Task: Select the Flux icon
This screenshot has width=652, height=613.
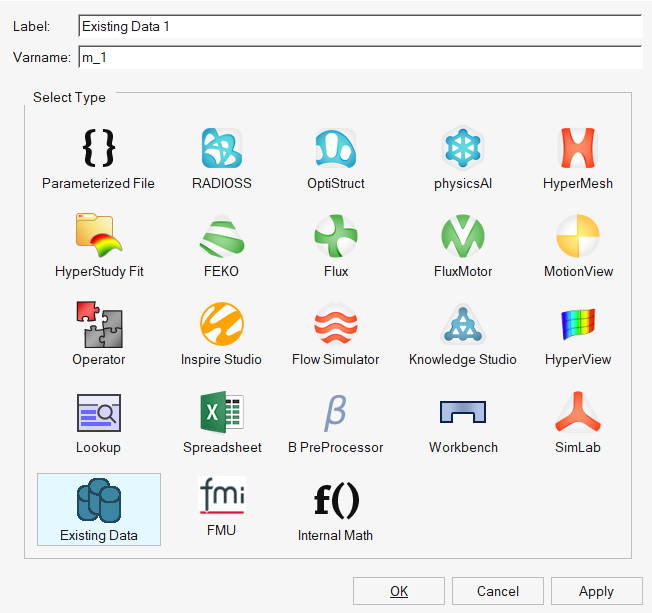Action: 336,236
